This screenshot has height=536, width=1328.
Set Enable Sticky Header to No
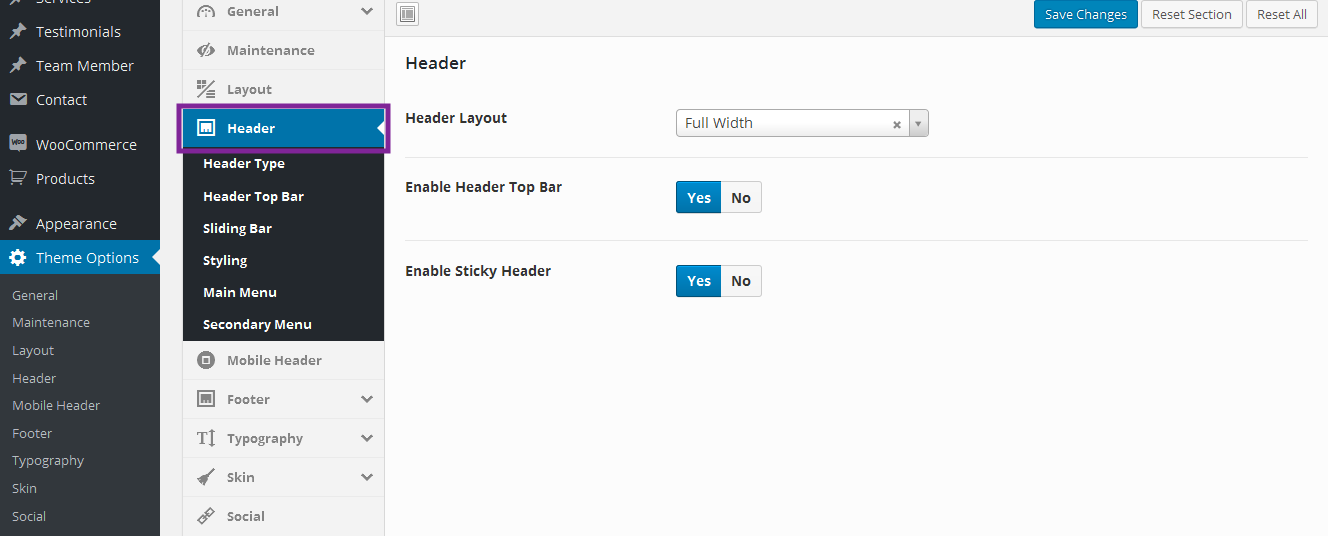click(741, 281)
